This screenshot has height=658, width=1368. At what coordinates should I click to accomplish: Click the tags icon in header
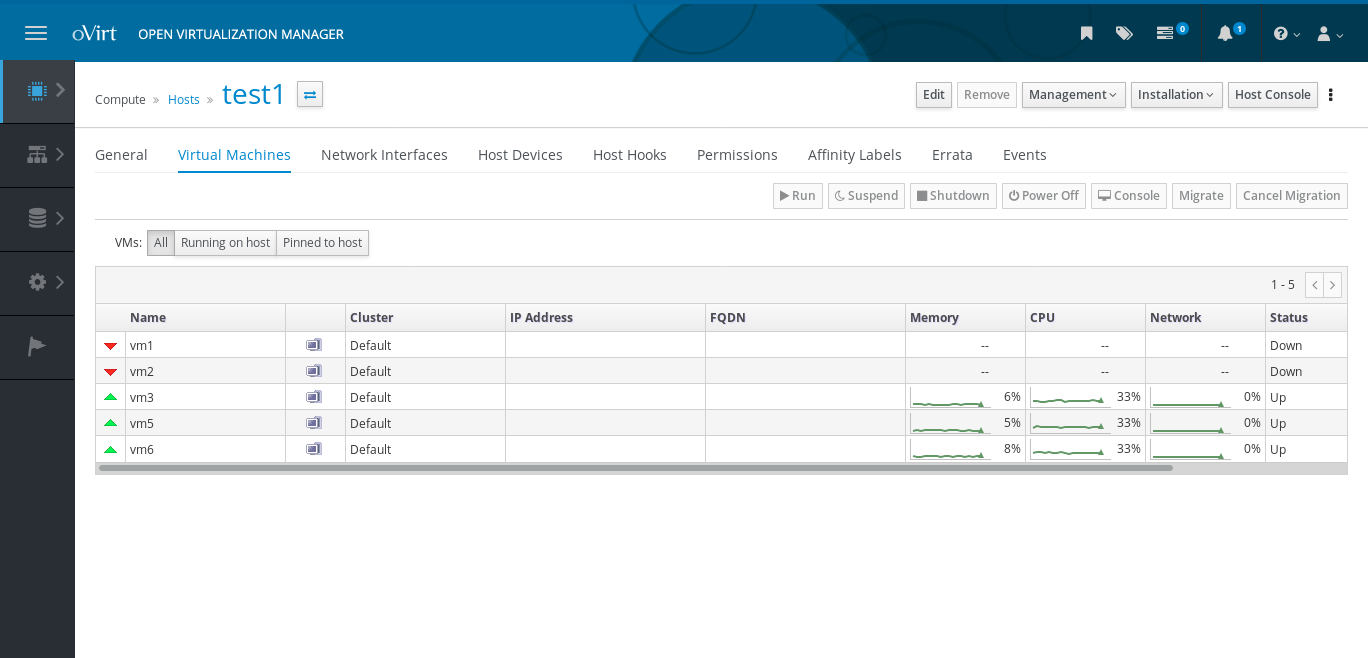(x=1124, y=33)
